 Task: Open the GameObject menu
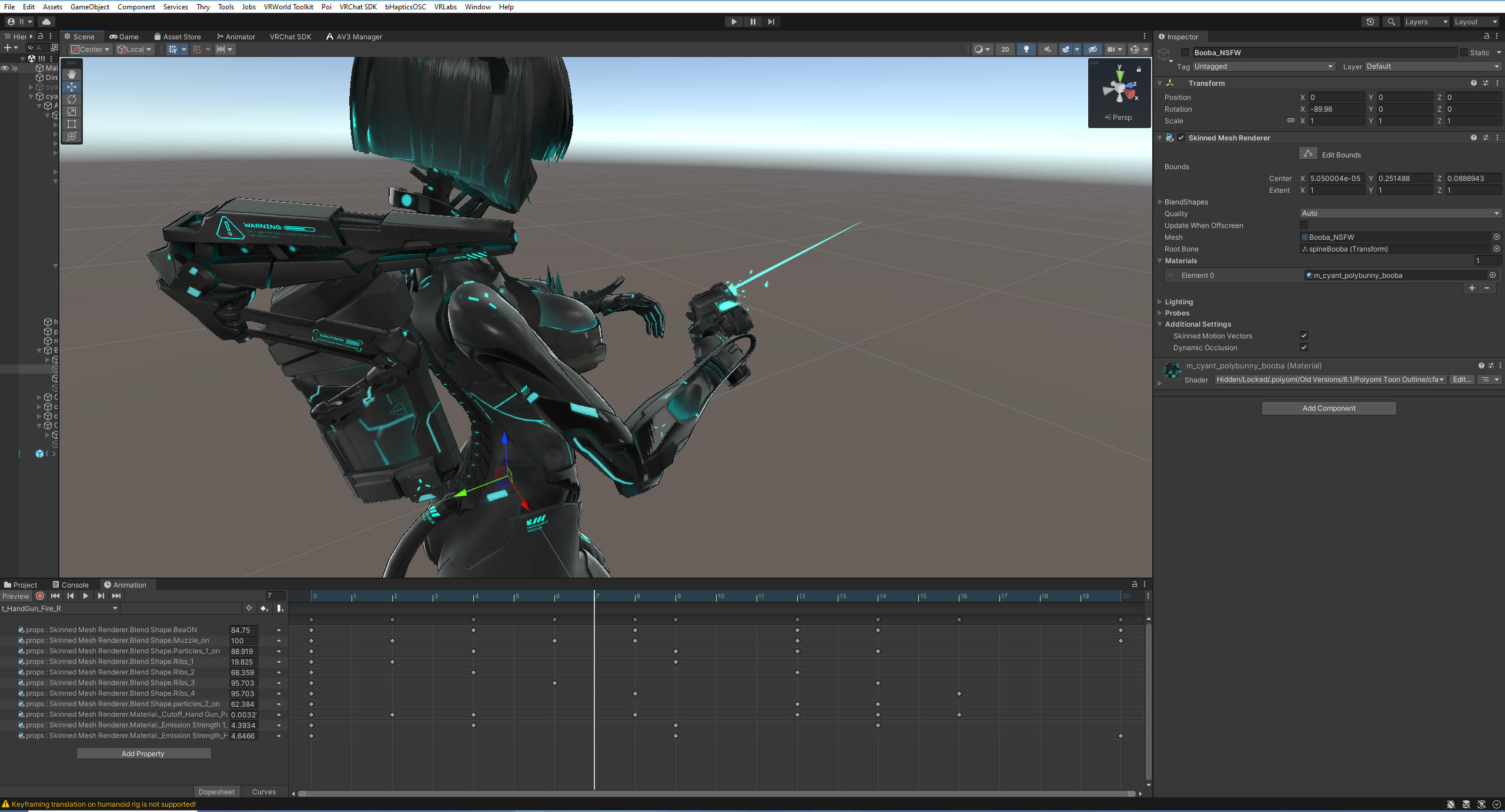[89, 7]
